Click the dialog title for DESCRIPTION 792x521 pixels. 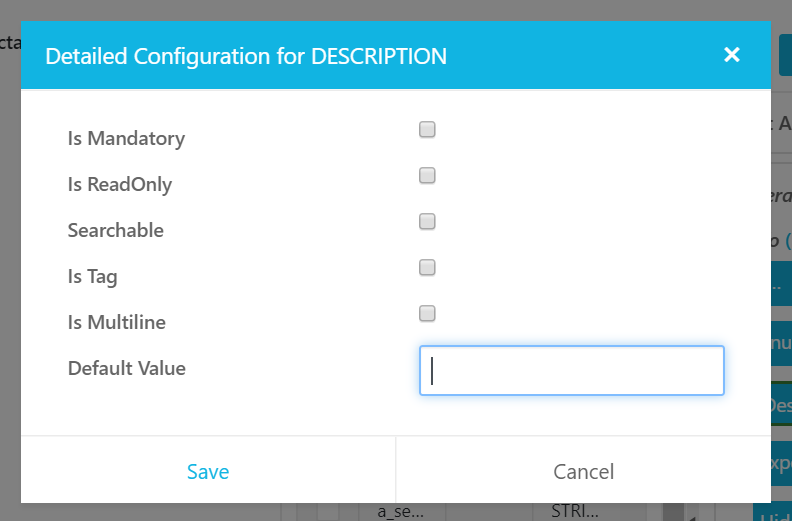(x=246, y=56)
